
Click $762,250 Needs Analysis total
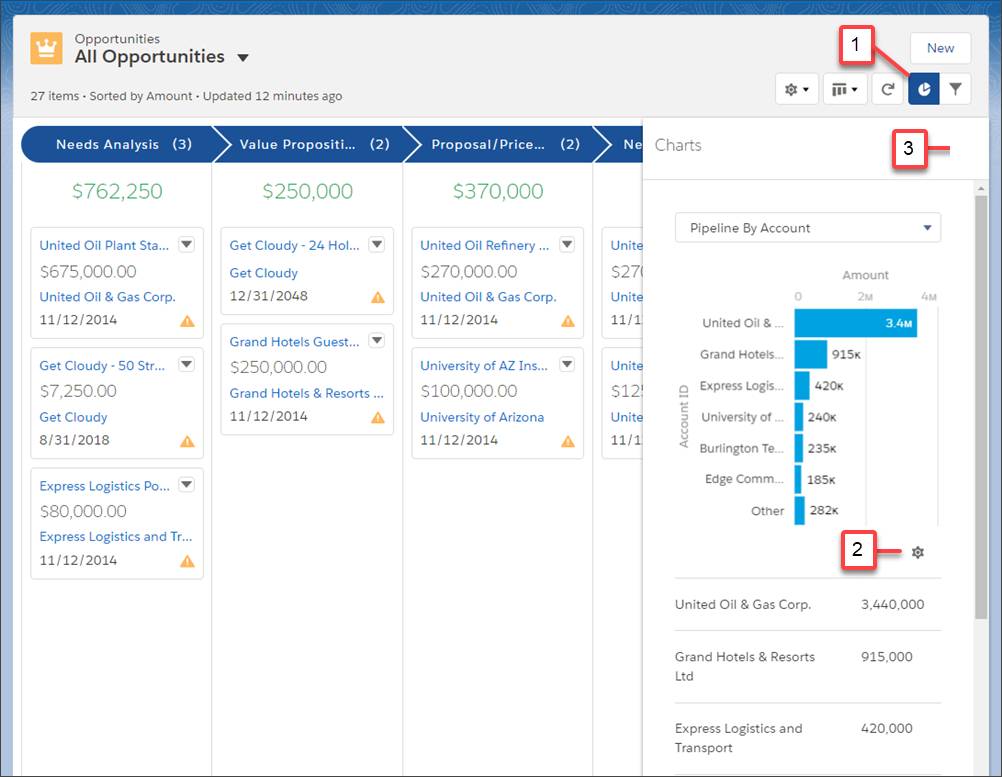tap(117, 191)
